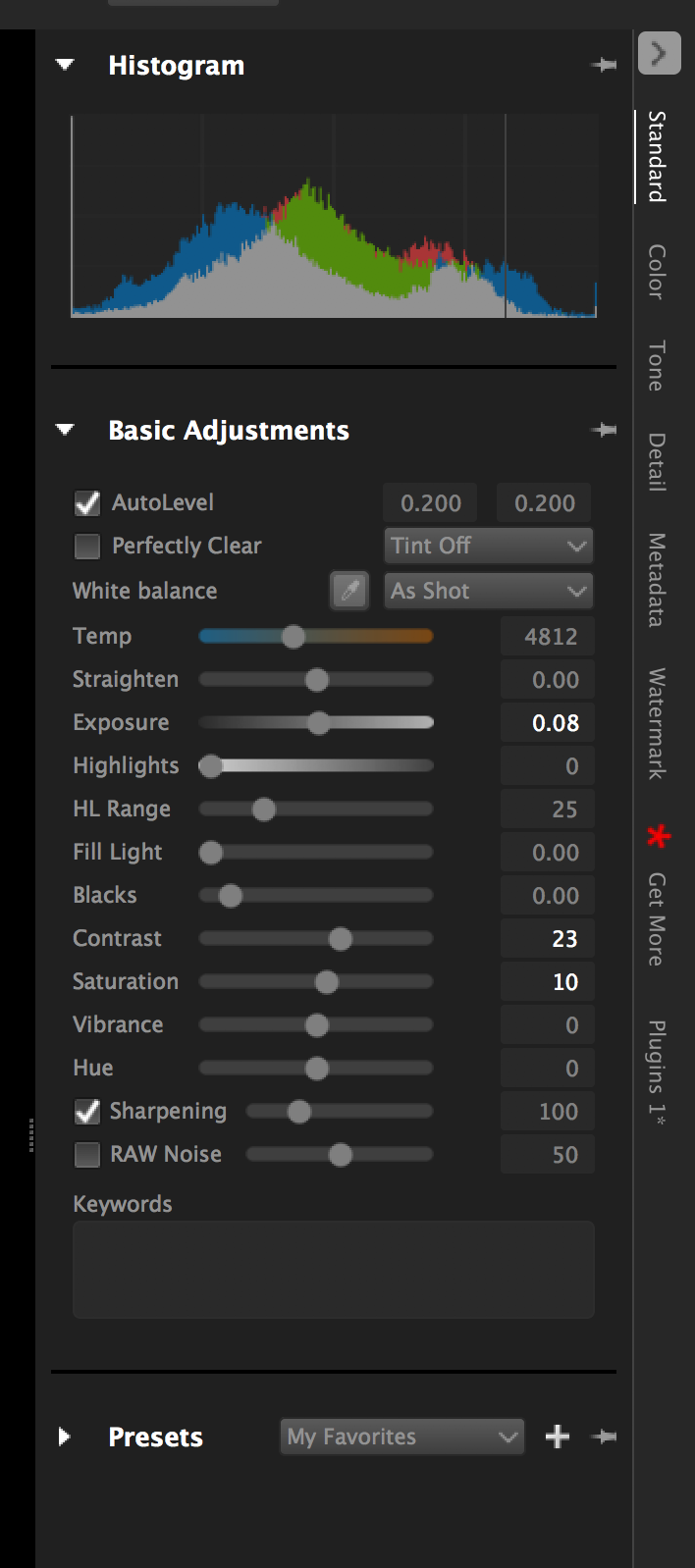Screen dimensions: 695x1568
Task: Add a new preset with plus icon
Action: coord(558,1437)
